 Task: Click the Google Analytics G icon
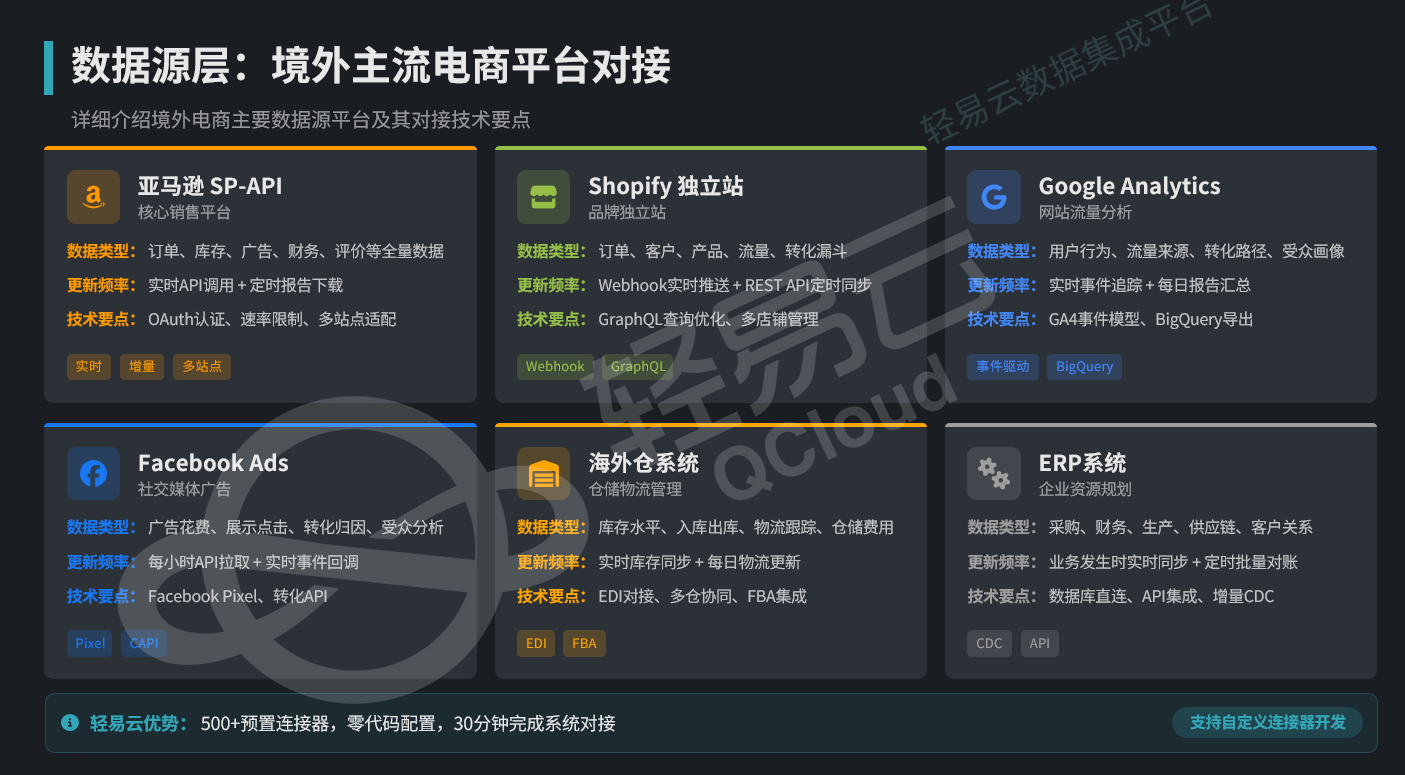(993, 197)
